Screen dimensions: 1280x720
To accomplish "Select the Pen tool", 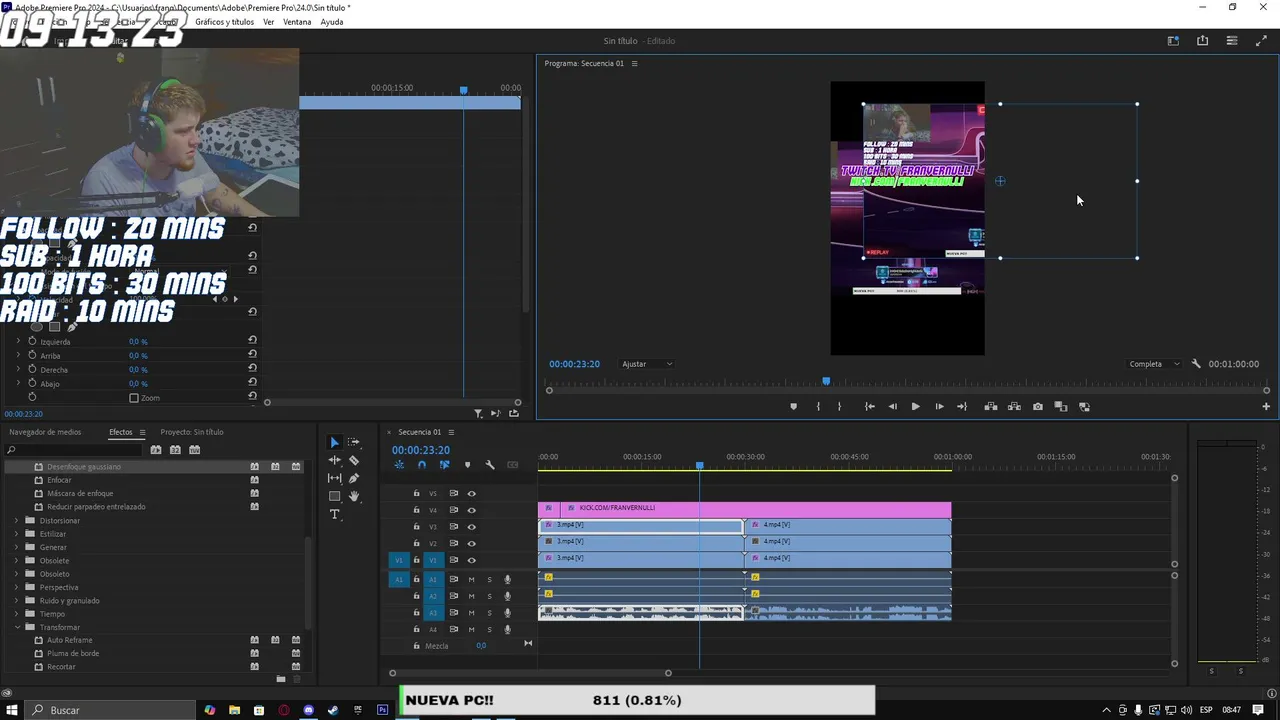I will pos(354,478).
